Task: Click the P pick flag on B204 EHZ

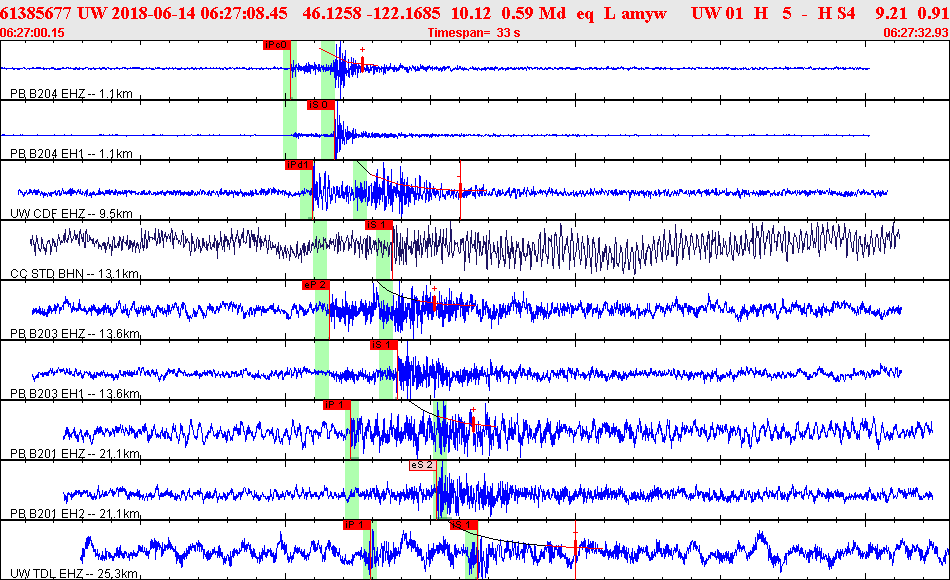Action: (276, 45)
